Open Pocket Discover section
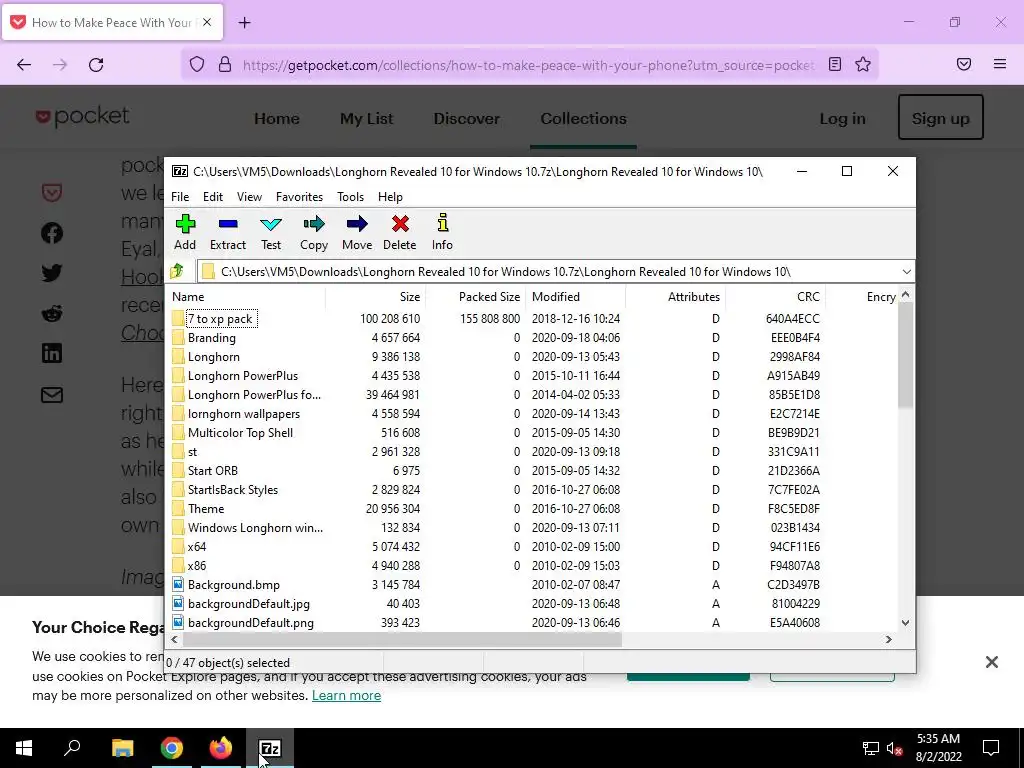Image resolution: width=1024 pixels, height=768 pixels. coord(467,119)
